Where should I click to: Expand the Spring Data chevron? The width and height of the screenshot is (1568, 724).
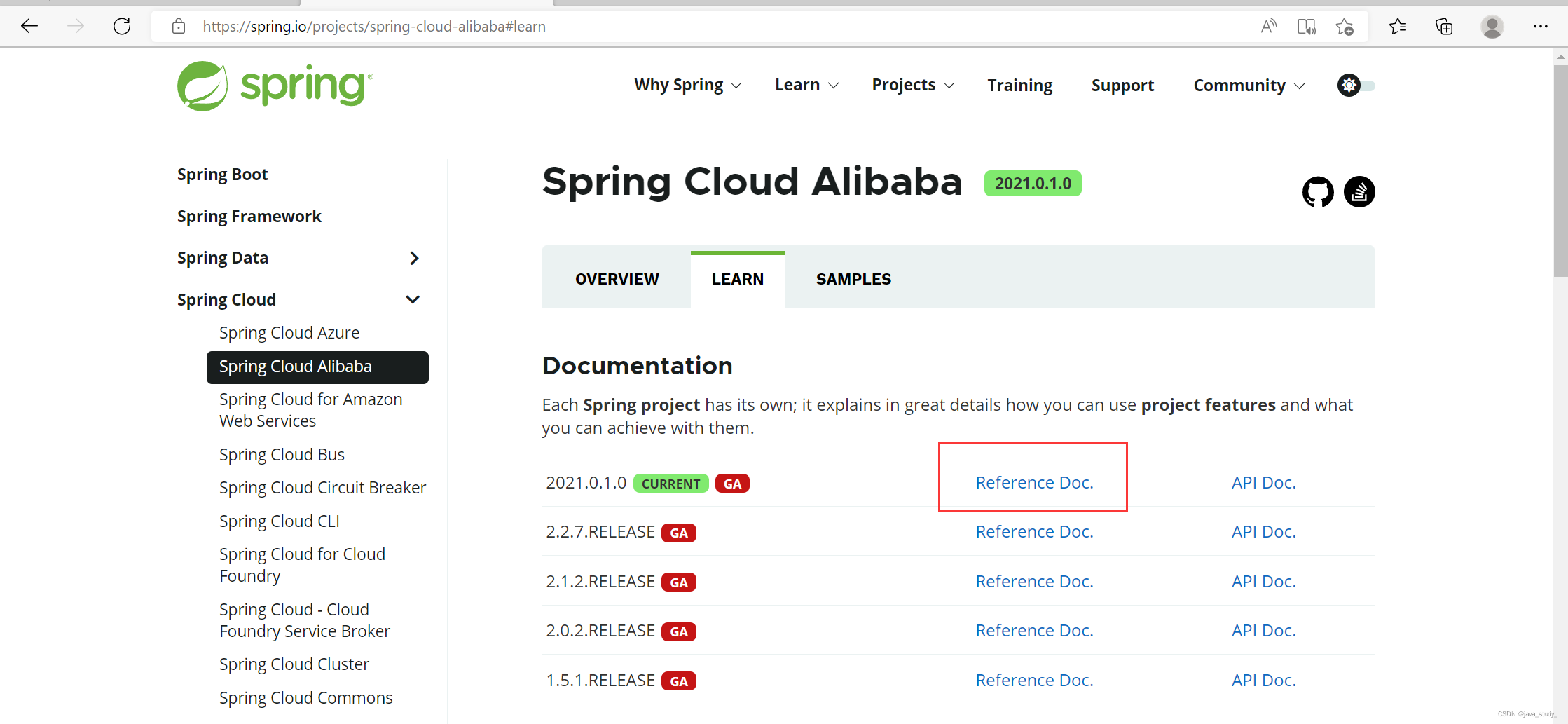(414, 258)
